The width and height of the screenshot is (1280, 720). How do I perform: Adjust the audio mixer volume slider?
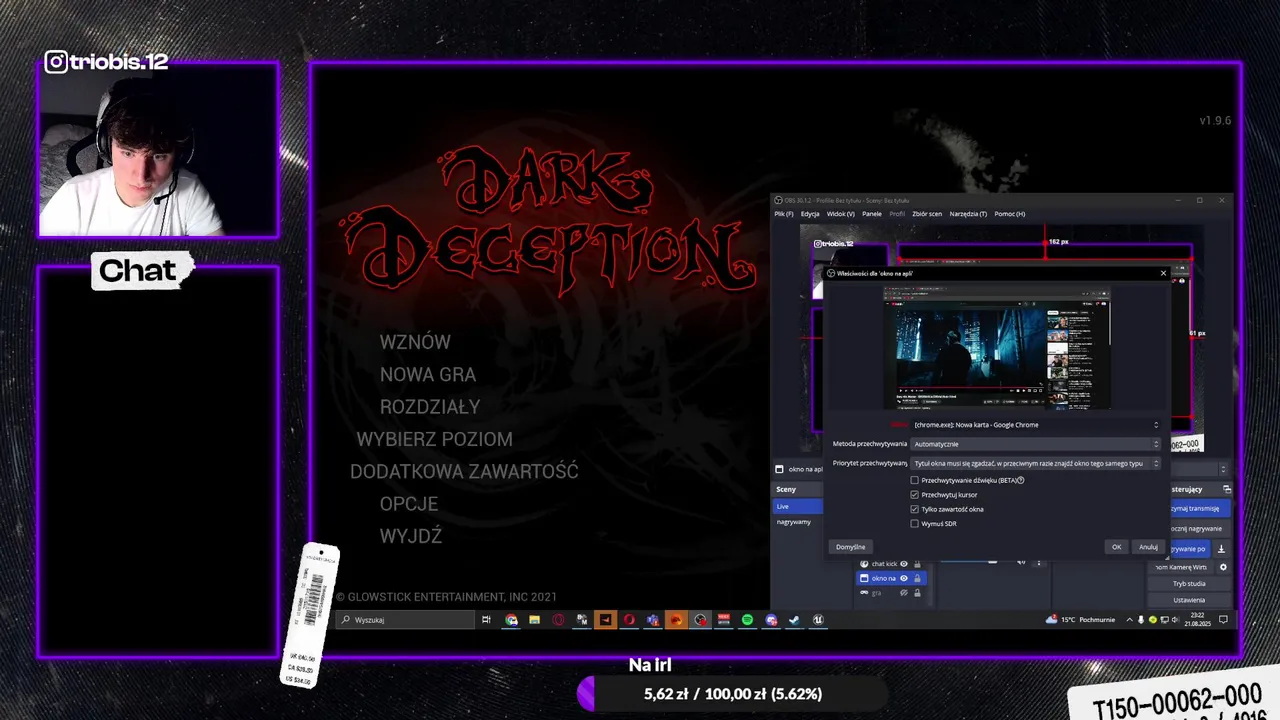coord(992,561)
